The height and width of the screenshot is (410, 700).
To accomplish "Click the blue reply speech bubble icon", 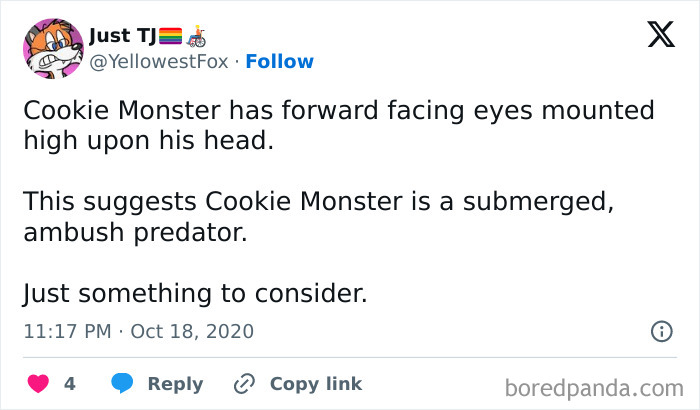I will [x=122, y=383].
